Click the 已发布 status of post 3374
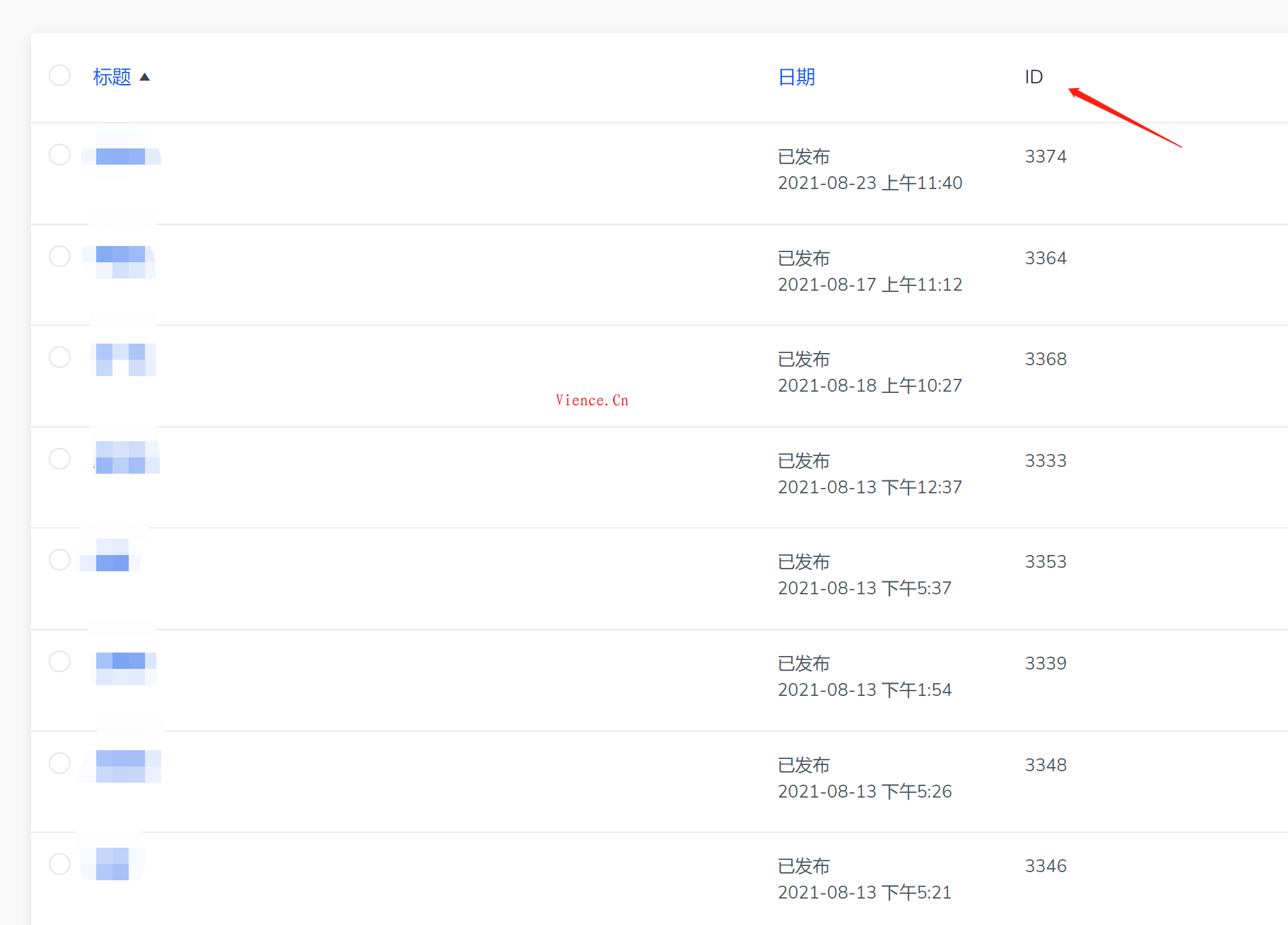 (x=804, y=157)
